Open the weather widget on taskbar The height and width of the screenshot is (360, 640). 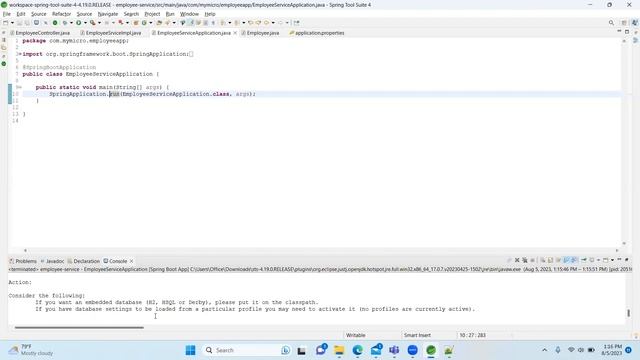(31, 350)
